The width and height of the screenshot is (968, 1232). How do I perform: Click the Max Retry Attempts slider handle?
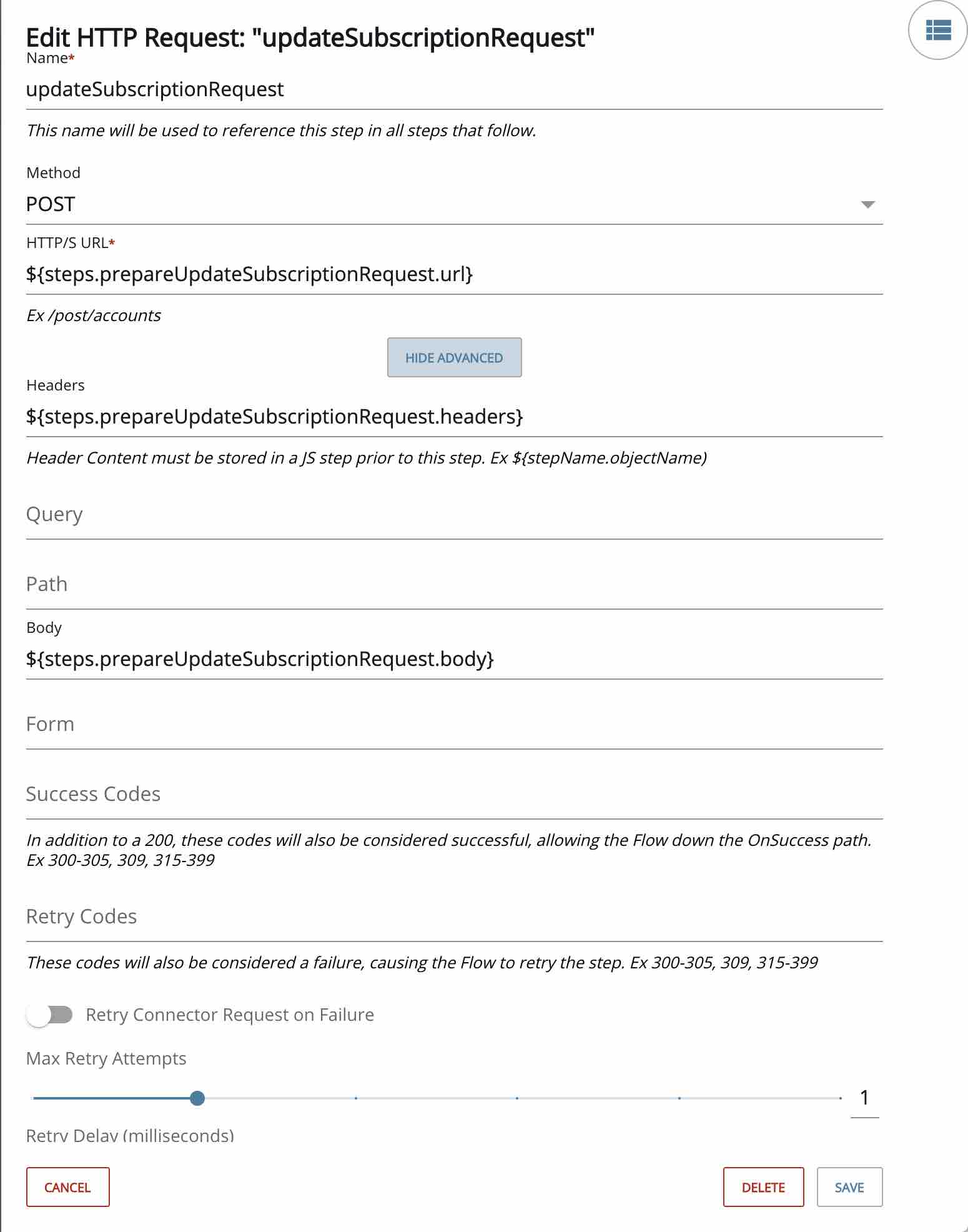tap(197, 1098)
